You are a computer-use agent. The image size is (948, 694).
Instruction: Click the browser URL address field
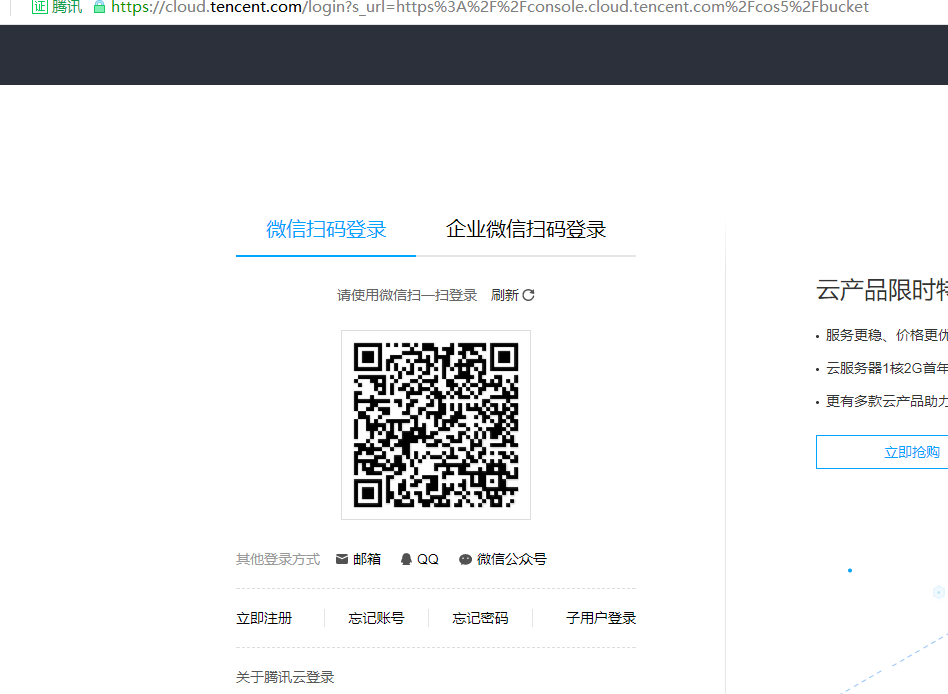click(x=490, y=7)
